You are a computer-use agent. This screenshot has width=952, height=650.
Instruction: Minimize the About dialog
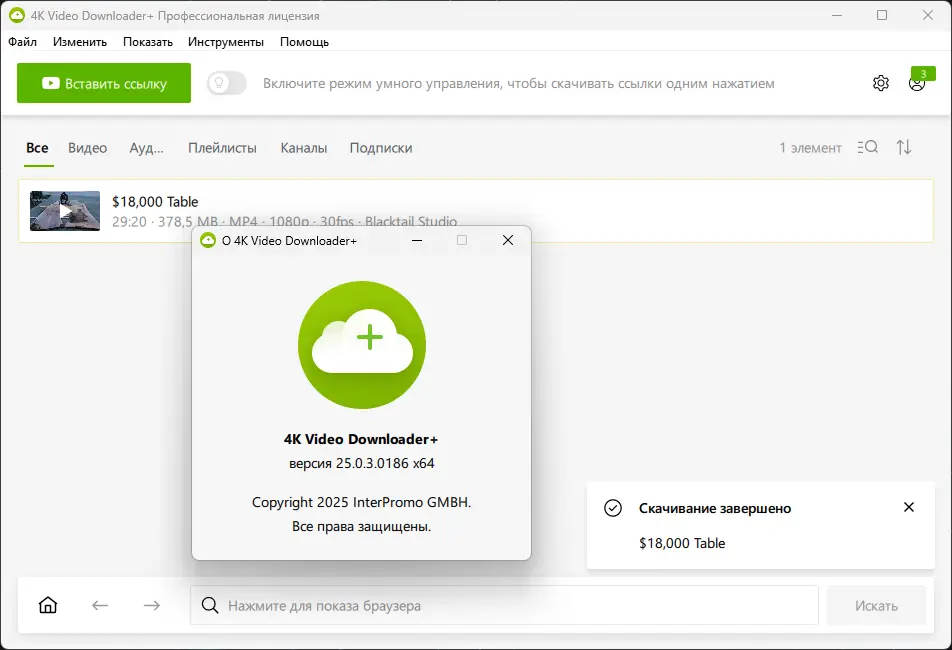pos(416,240)
